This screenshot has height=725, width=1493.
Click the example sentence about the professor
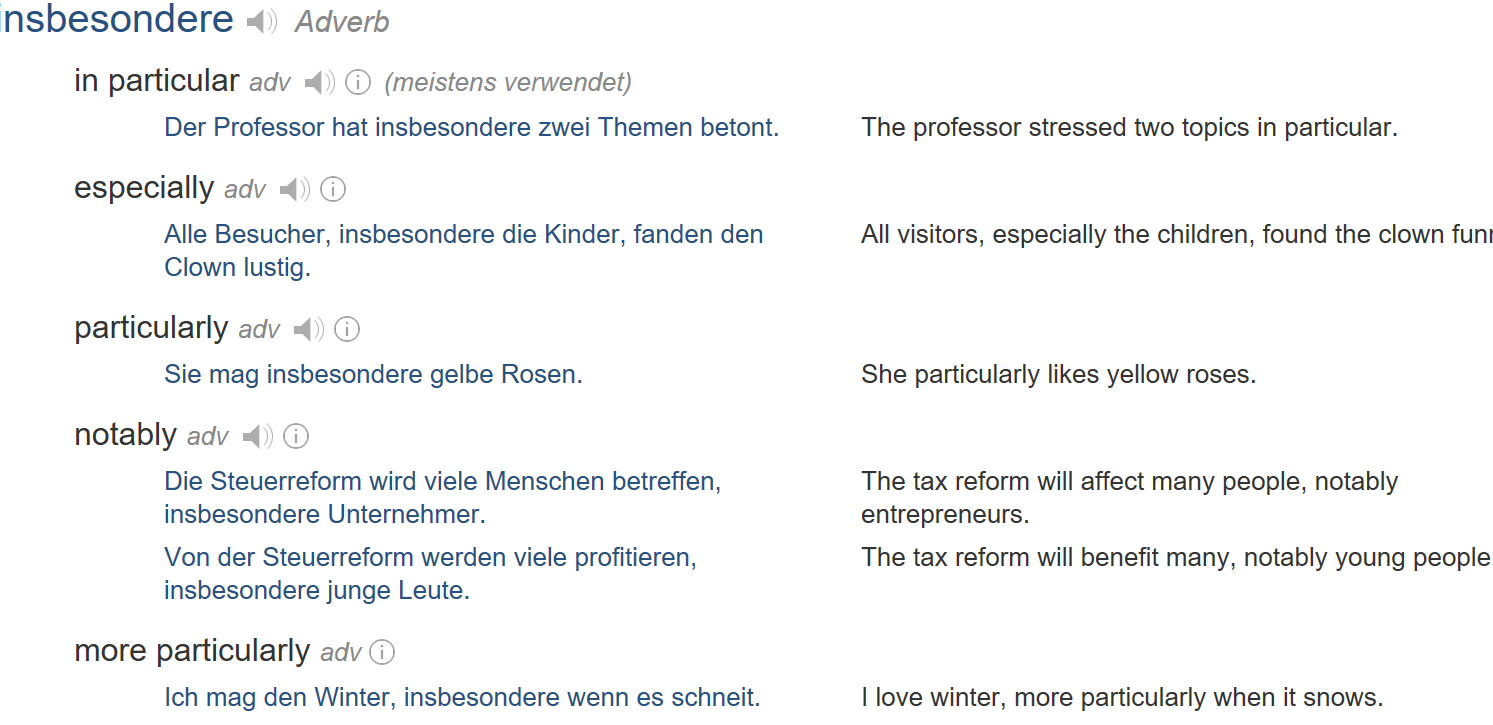pos(470,127)
